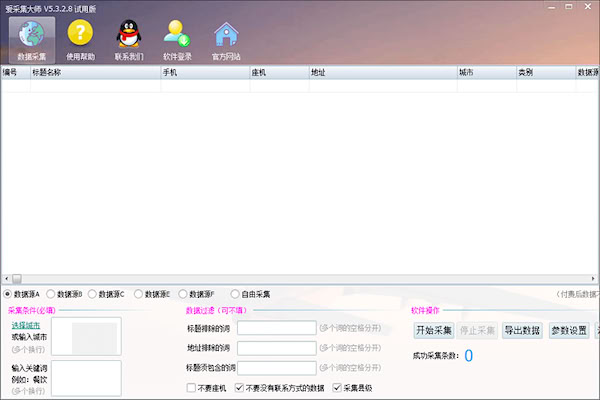Viewport: 600px width, 400px height.
Task: Toggle the 采集县级 checkbox
Action: pos(337,388)
